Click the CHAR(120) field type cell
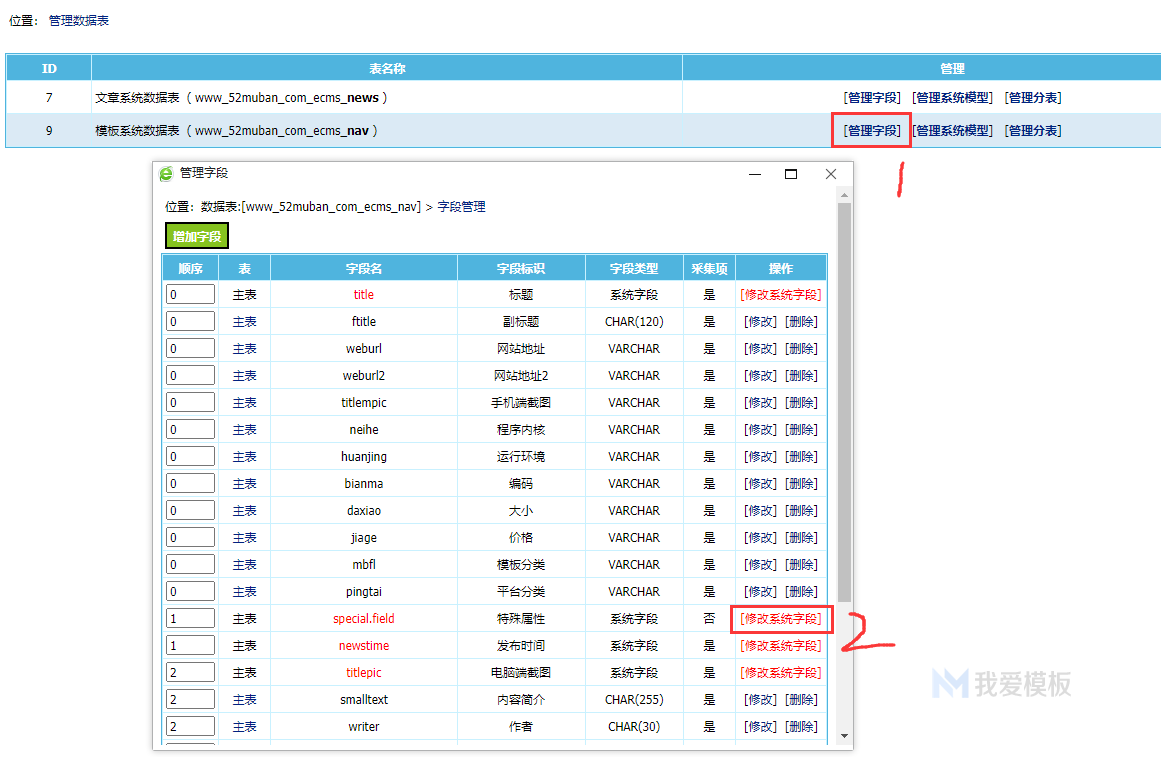1161x757 pixels. (634, 321)
